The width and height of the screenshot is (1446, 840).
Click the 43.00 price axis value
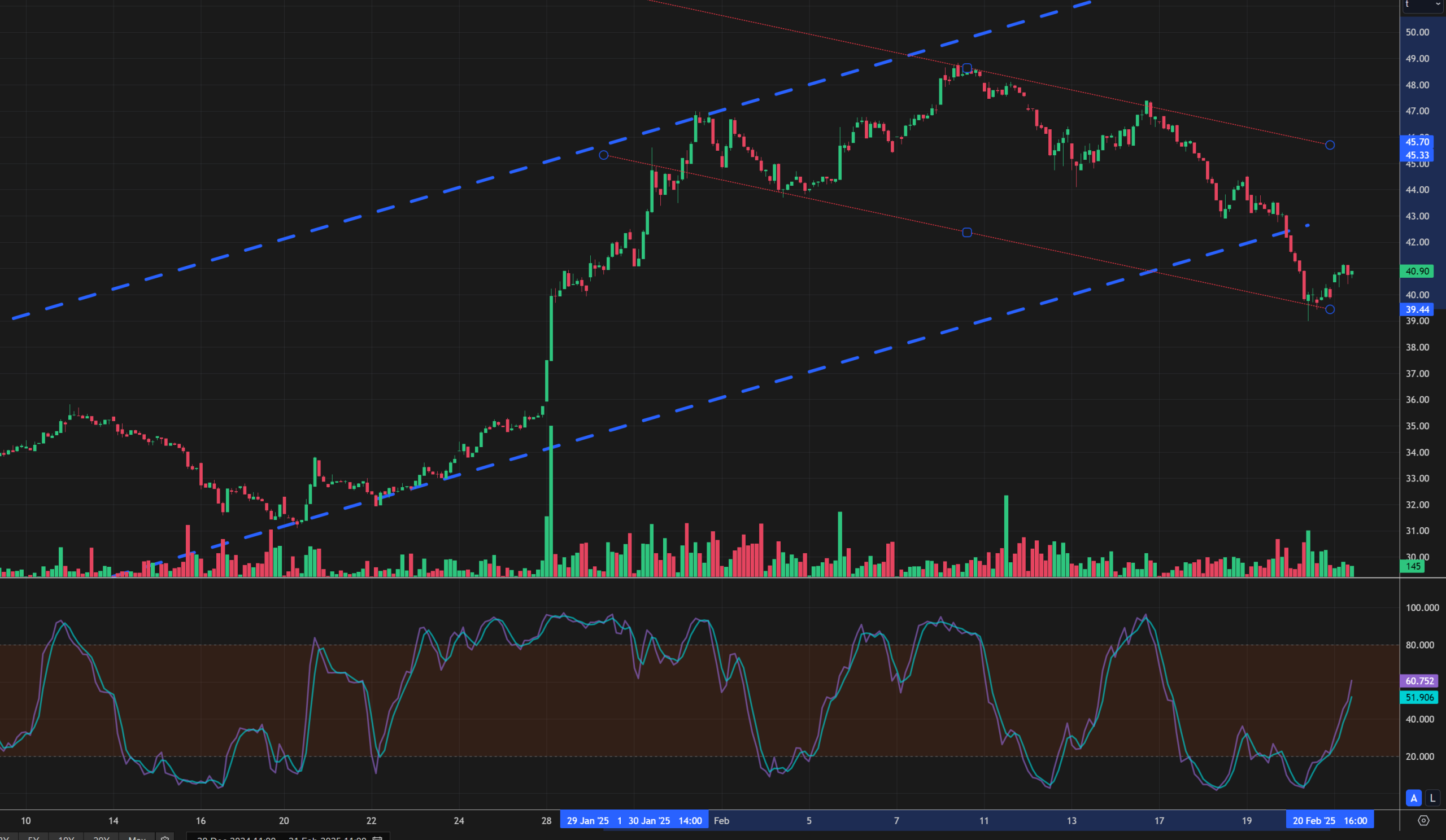point(1417,216)
